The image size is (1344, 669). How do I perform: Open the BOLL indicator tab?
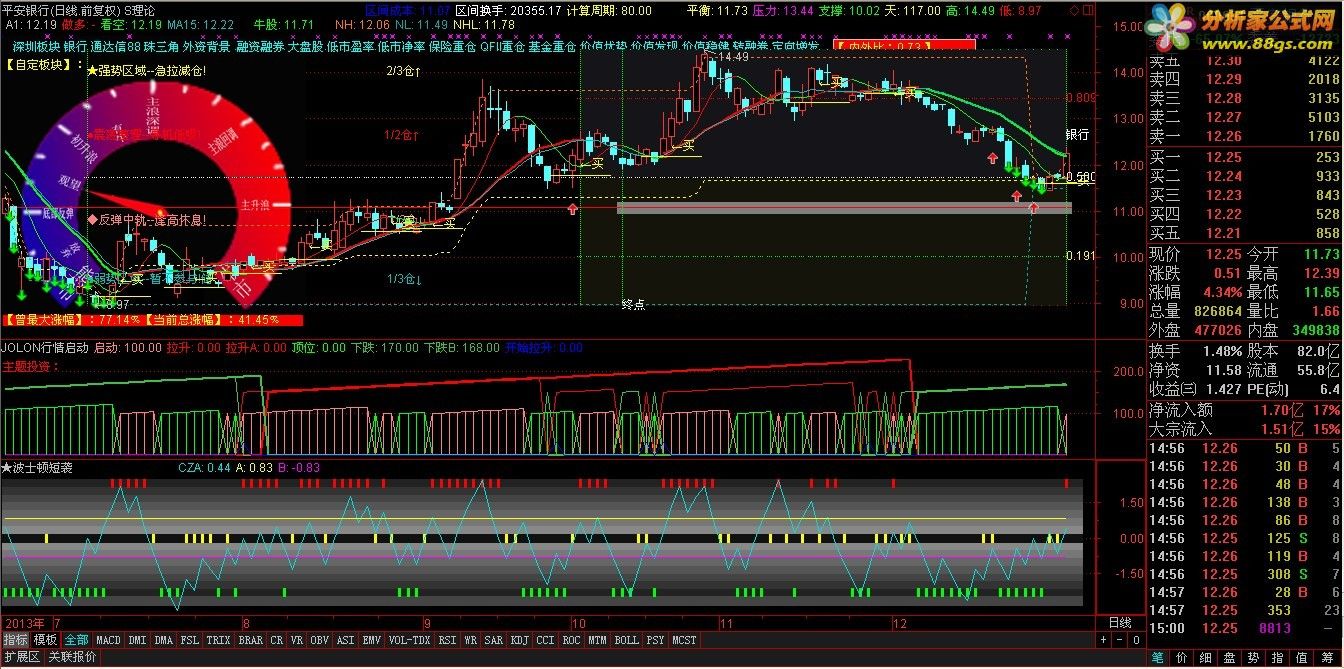pos(626,640)
